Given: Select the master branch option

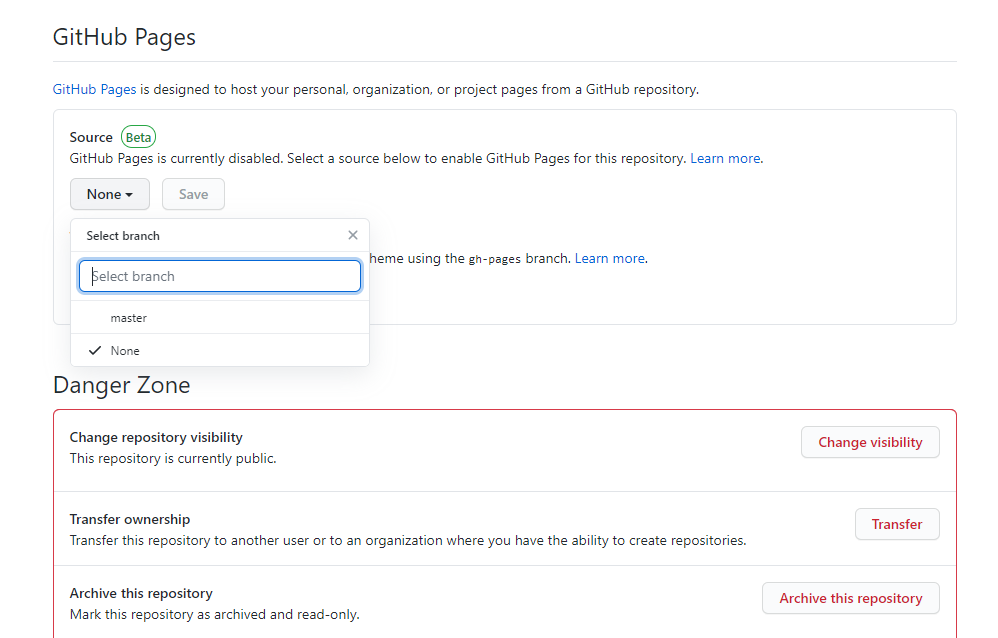Looking at the screenshot, I should click(129, 318).
